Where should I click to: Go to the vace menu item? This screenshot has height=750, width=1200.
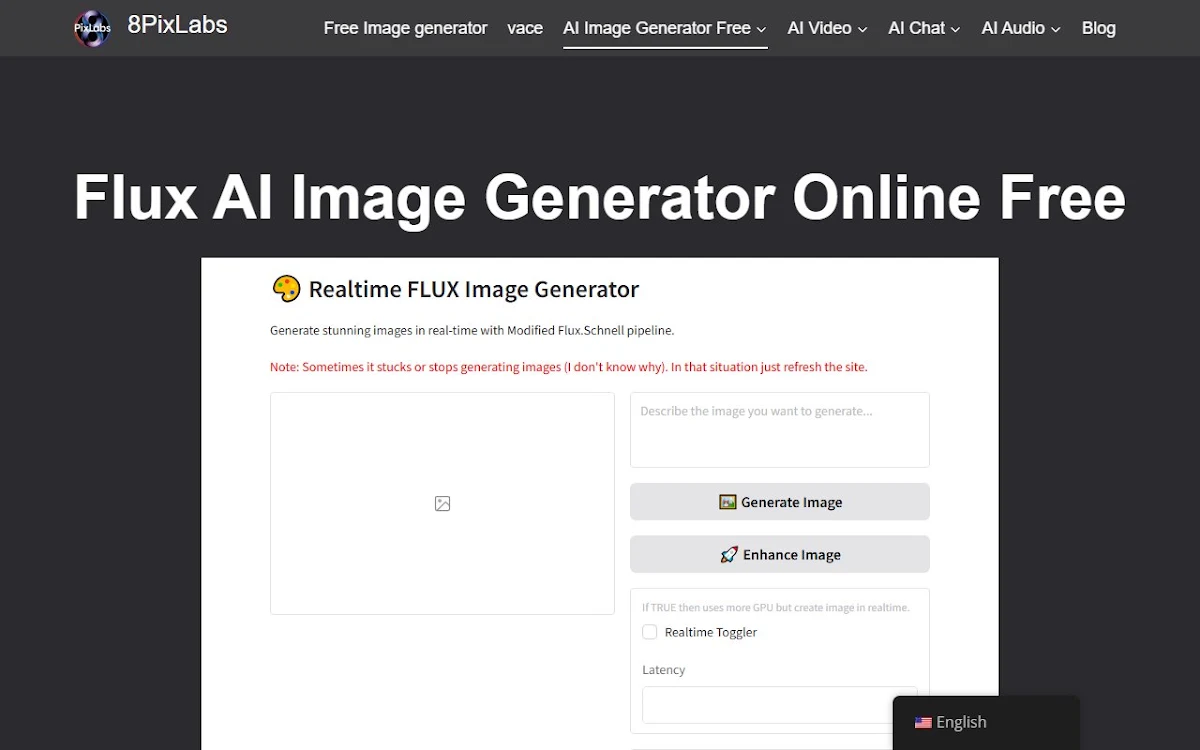tap(525, 28)
